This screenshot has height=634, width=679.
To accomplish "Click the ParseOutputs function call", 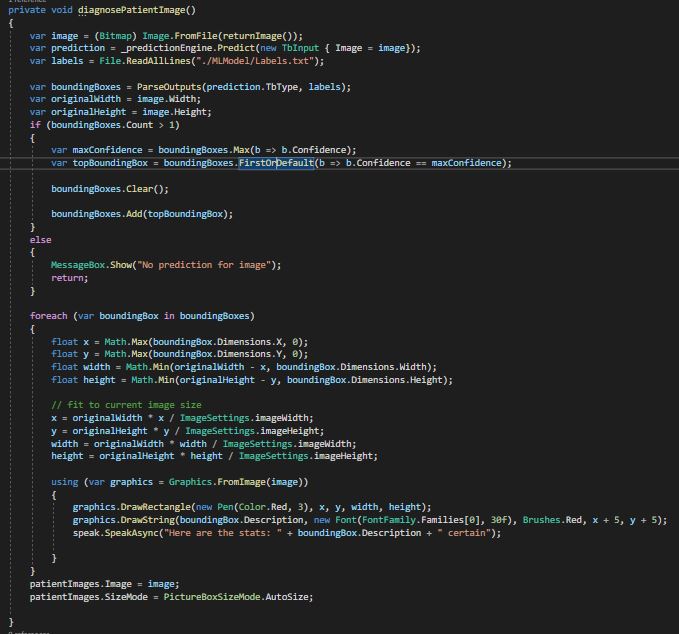I will (169, 87).
